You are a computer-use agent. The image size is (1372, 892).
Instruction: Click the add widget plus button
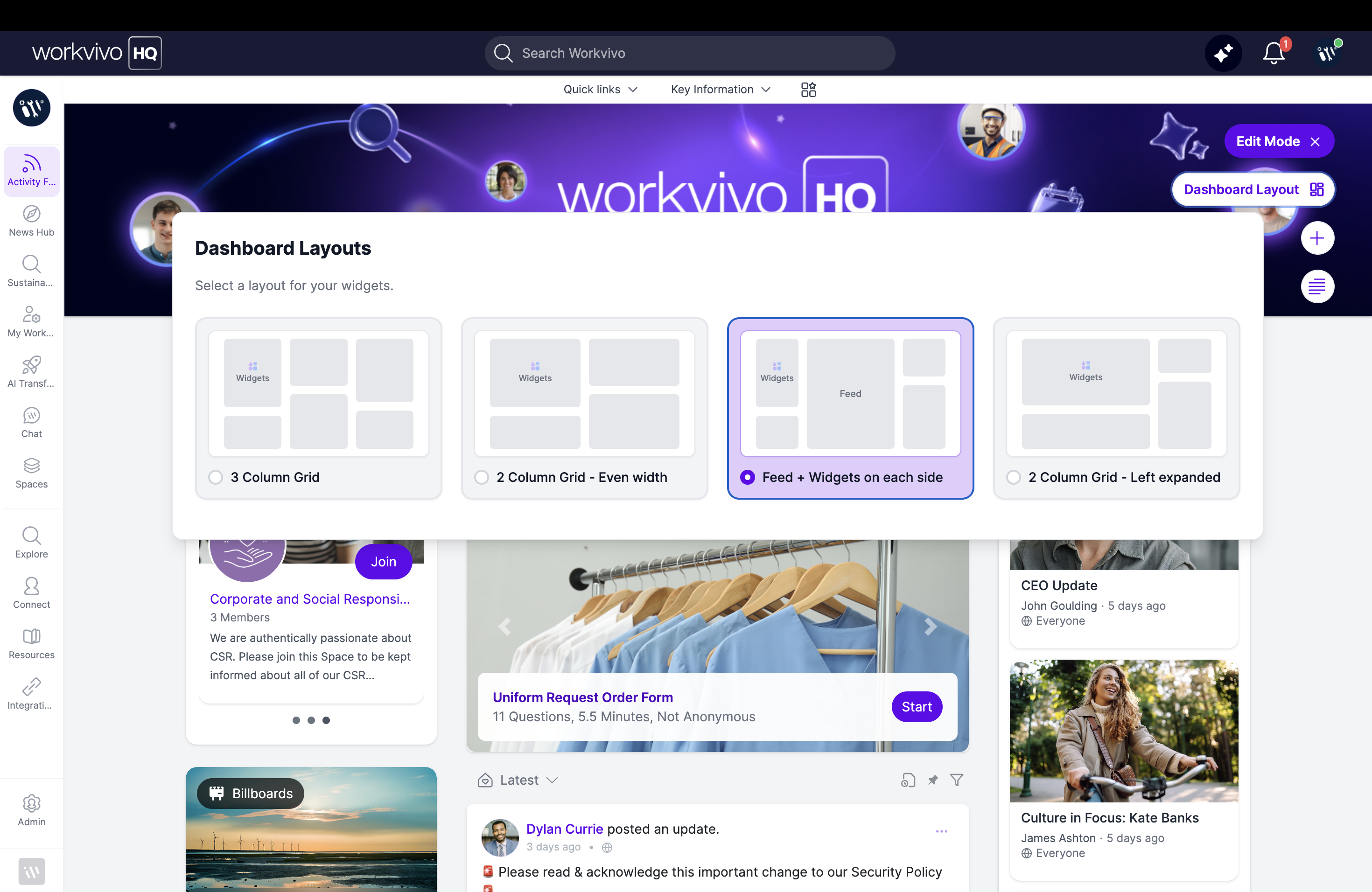[1317, 238]
